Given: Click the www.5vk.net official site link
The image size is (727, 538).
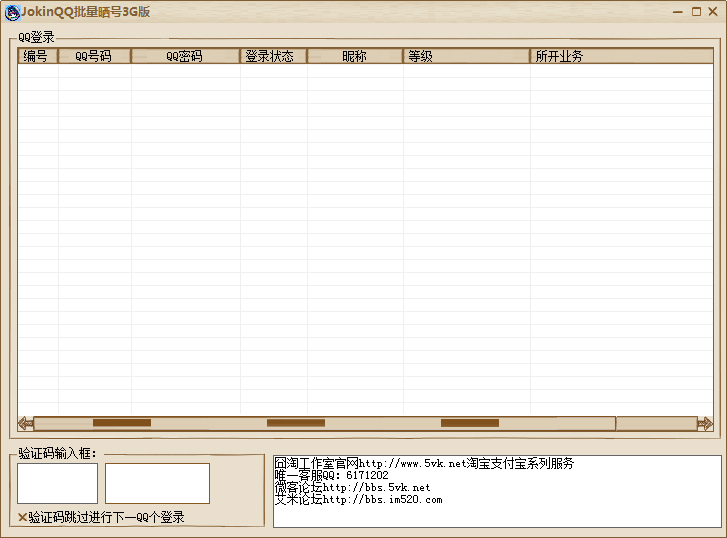Looking at the screenshot, I should point(412,464).
